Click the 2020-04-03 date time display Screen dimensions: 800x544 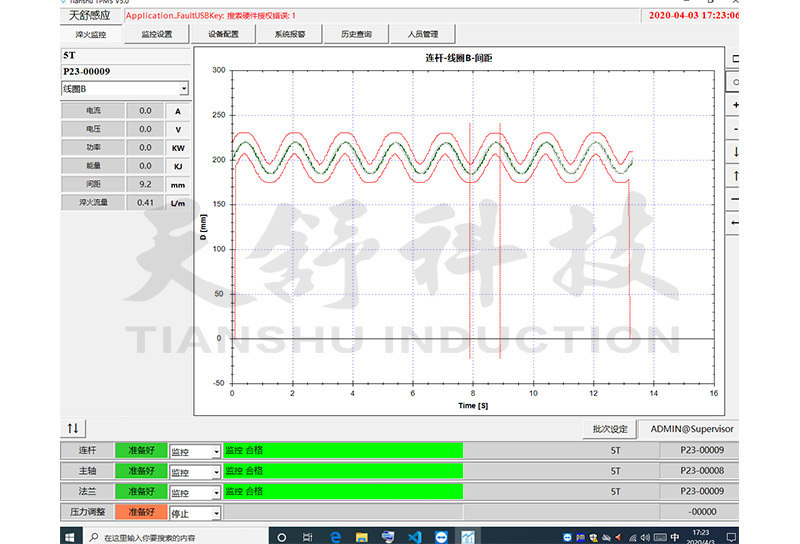tap(693, 15)
